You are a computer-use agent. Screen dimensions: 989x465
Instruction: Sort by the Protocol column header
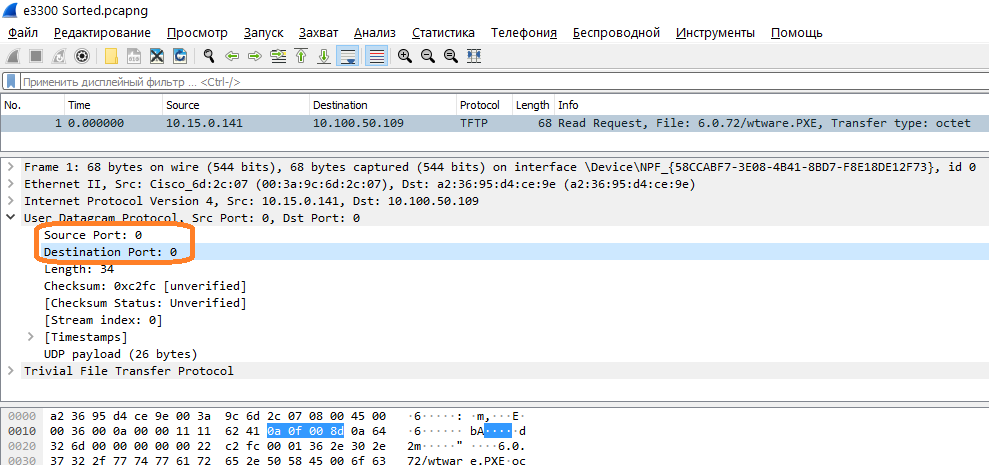[x=480, y=105]
